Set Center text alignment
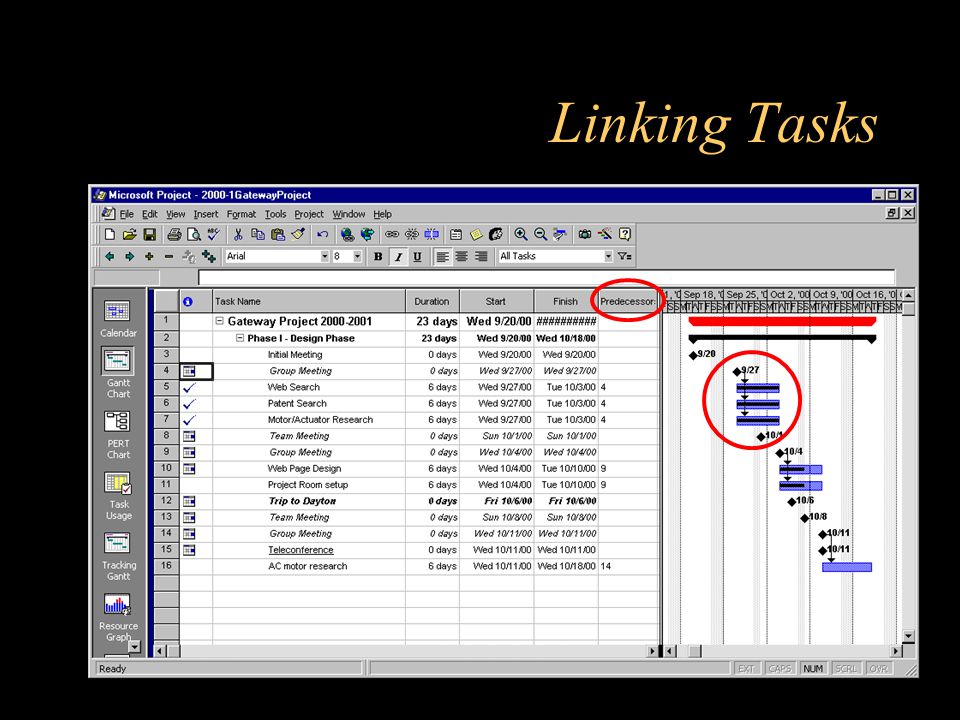960x720 pixels. [x=462, y=257]
